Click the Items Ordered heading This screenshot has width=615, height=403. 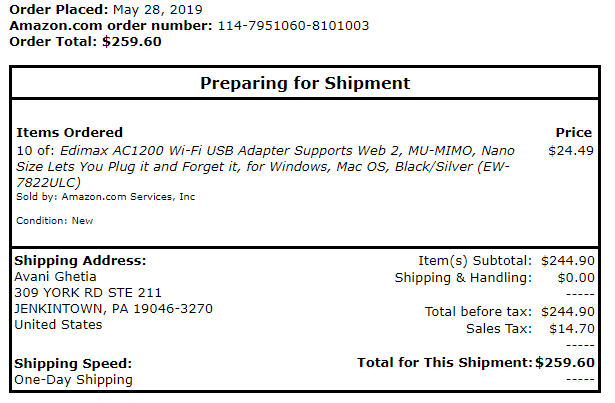(70, 132)
